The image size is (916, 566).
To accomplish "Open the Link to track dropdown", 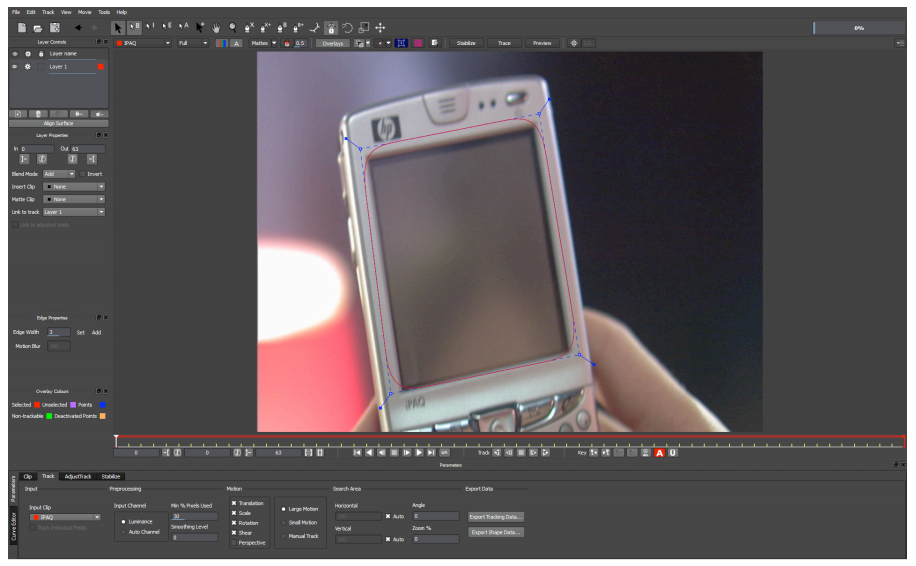I will 74,212.
